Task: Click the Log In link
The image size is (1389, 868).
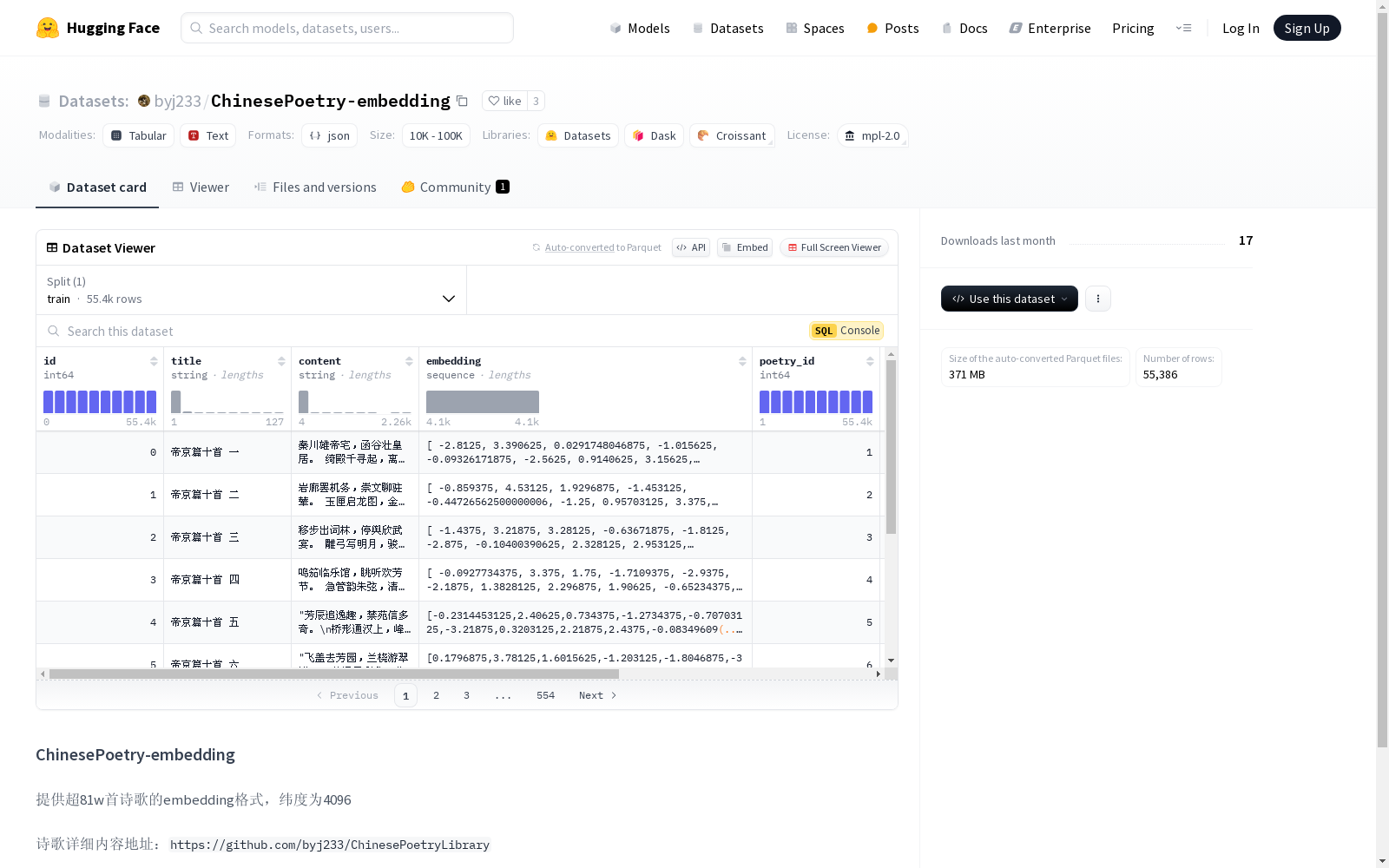Action: [x=1241, y=28]
